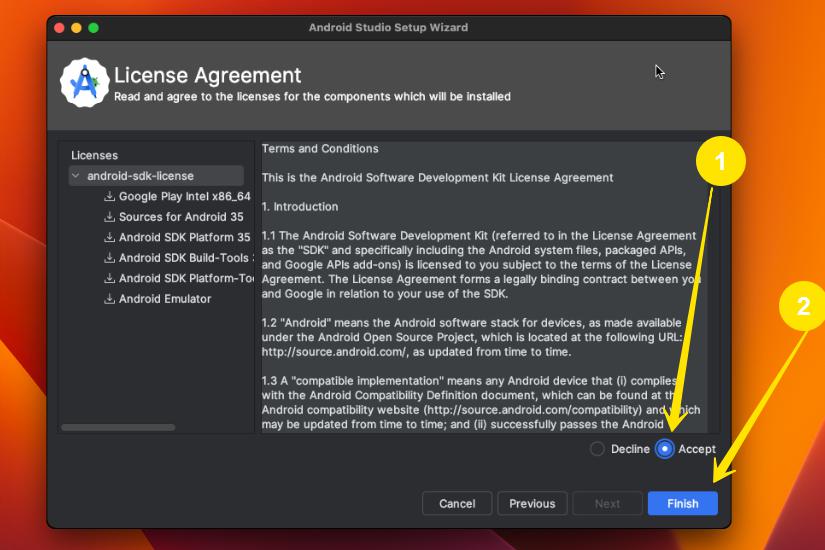Screen dimensions: 825x550
Task: Click the Android Studio logo icon
Action: coord(84,83)
